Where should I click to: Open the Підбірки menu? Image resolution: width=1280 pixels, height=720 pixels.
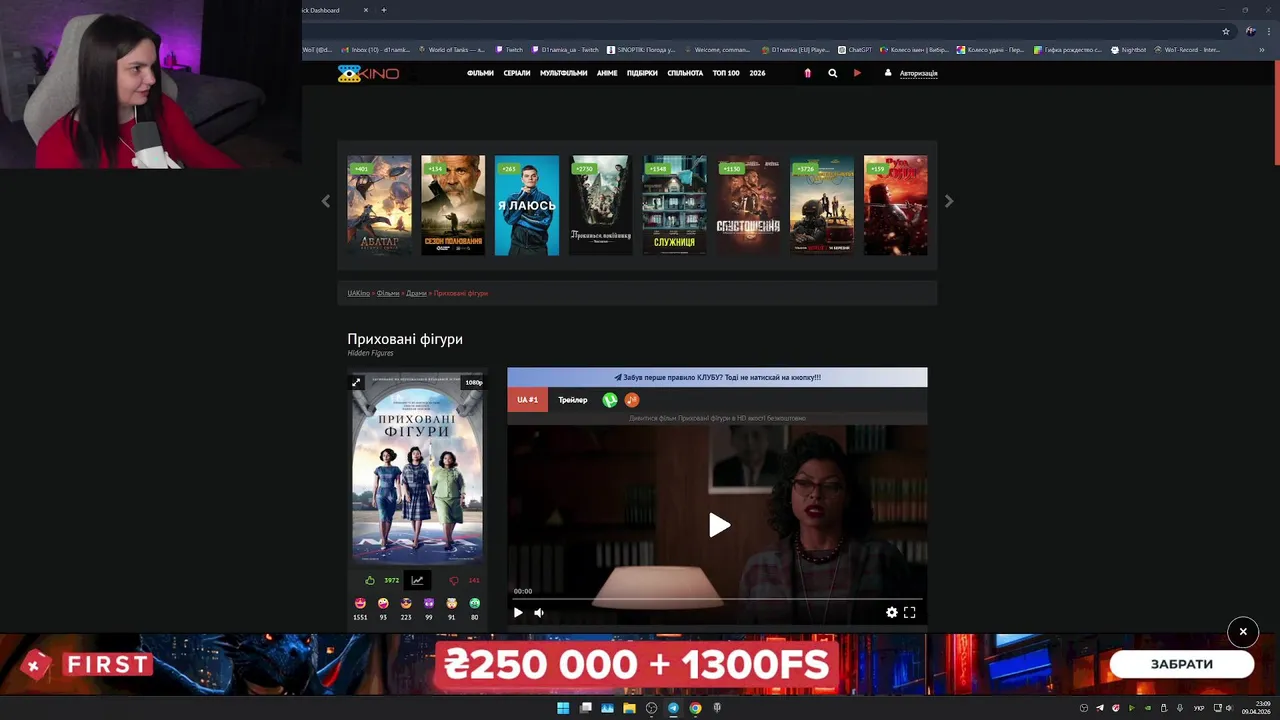[642, 73]
